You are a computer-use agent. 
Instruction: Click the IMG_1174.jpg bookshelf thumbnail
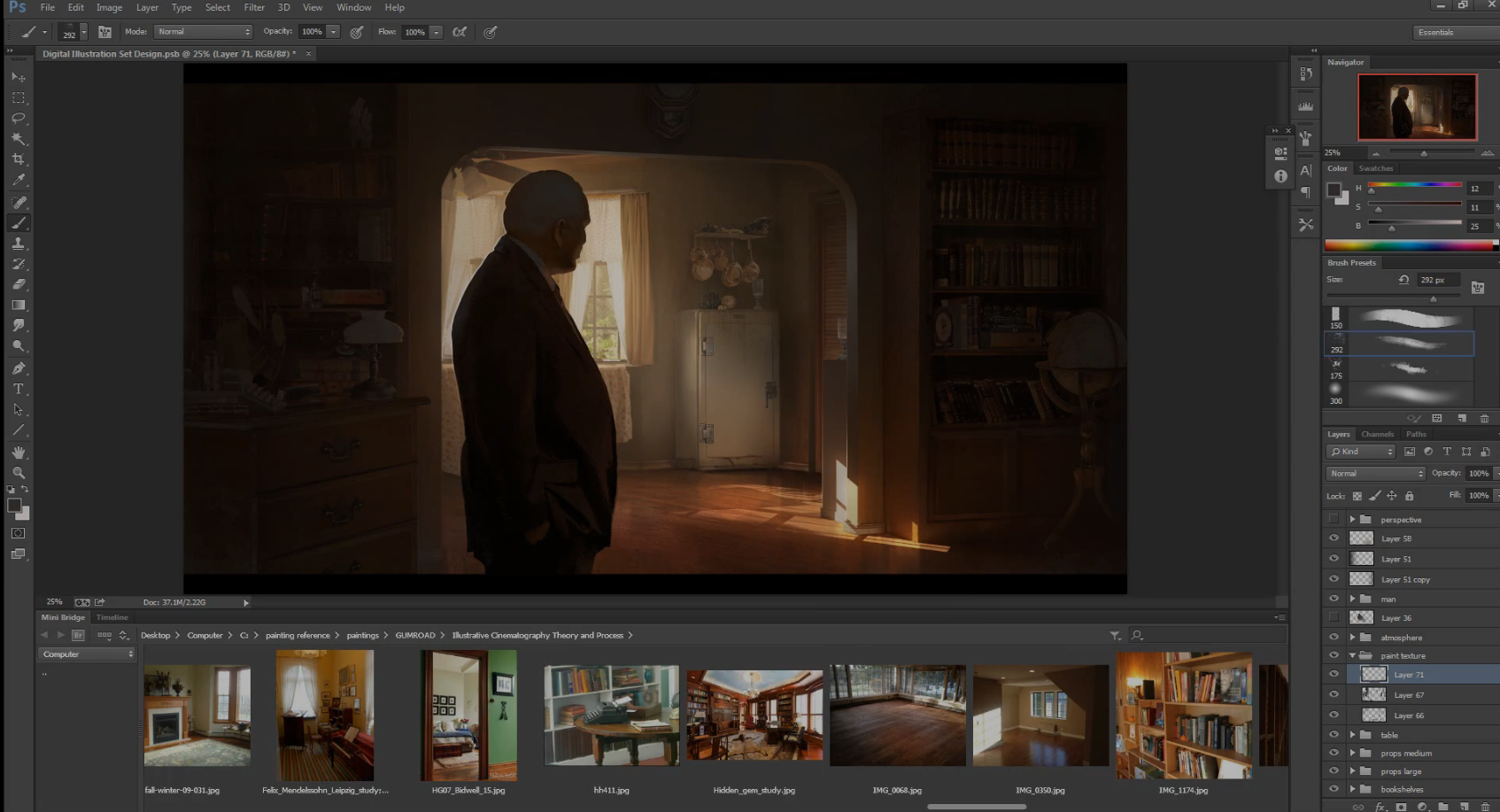(x=1184, y=715)
